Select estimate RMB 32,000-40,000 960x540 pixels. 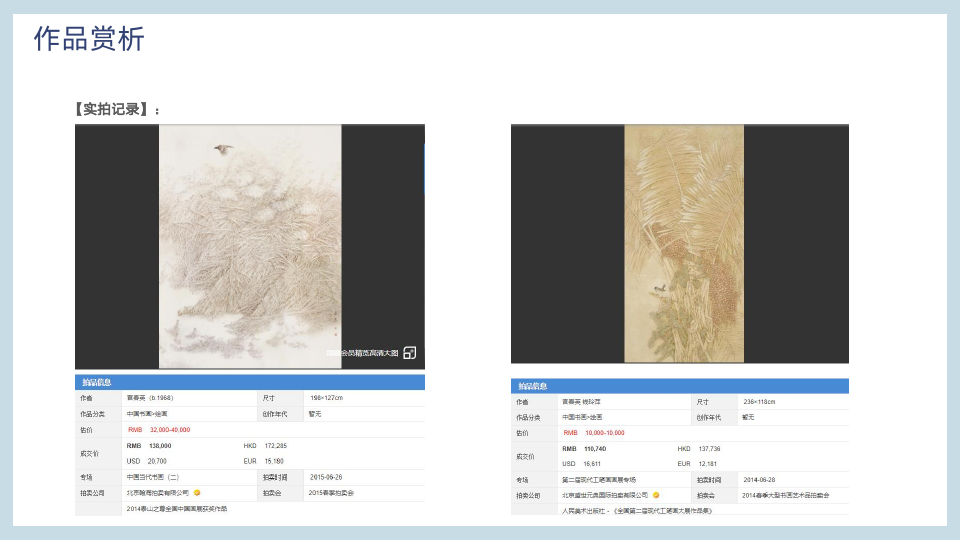pos(159,430)
